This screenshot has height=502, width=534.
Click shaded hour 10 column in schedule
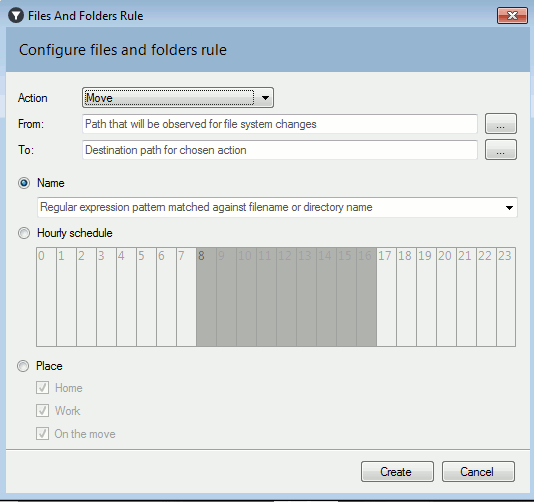tap(246, 297)
